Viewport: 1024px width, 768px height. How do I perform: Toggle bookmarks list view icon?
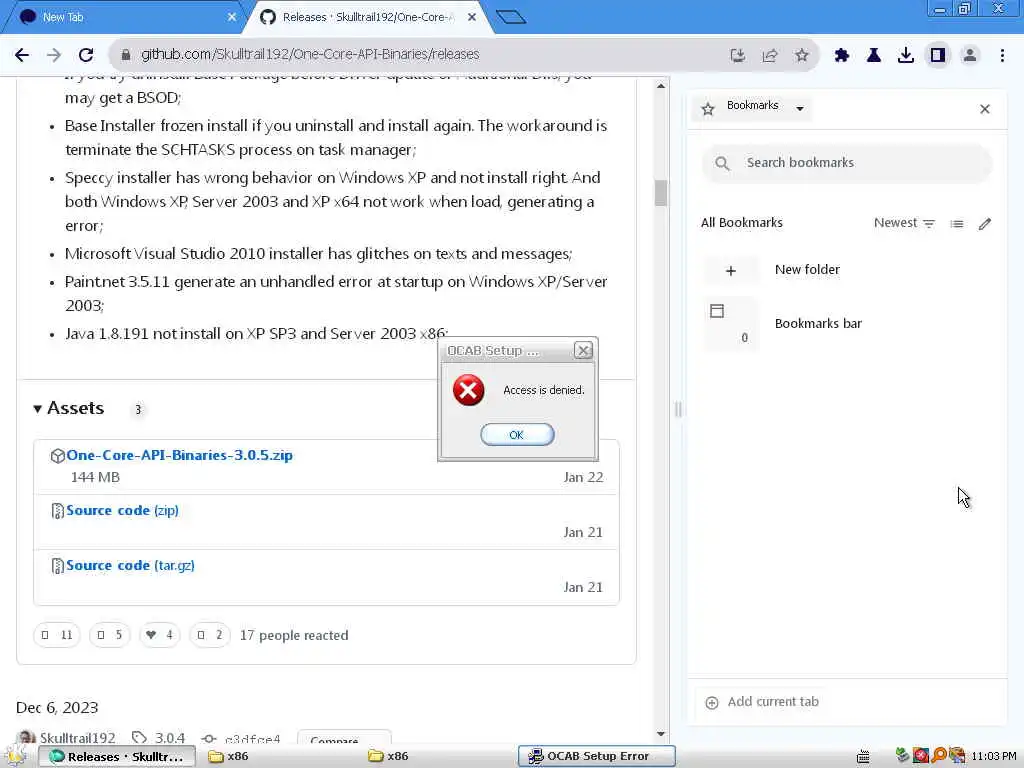[957, 224]
